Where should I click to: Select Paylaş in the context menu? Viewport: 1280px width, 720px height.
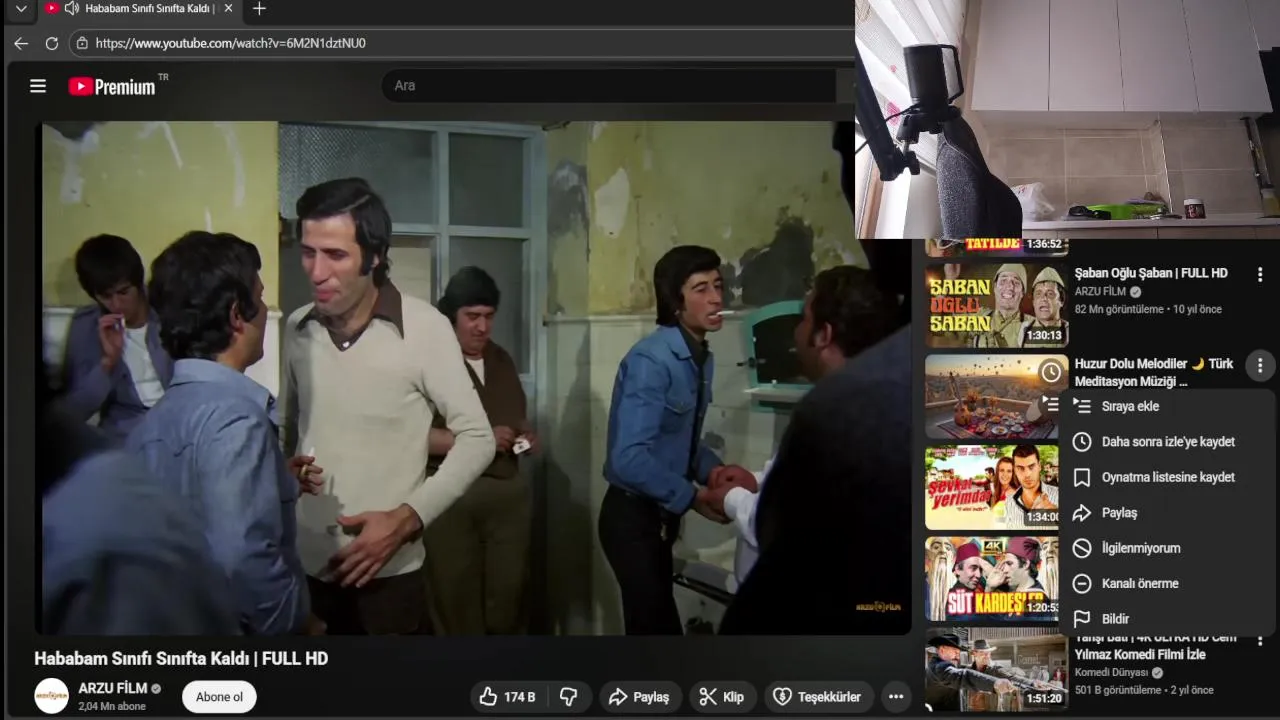pos(1167,513)
